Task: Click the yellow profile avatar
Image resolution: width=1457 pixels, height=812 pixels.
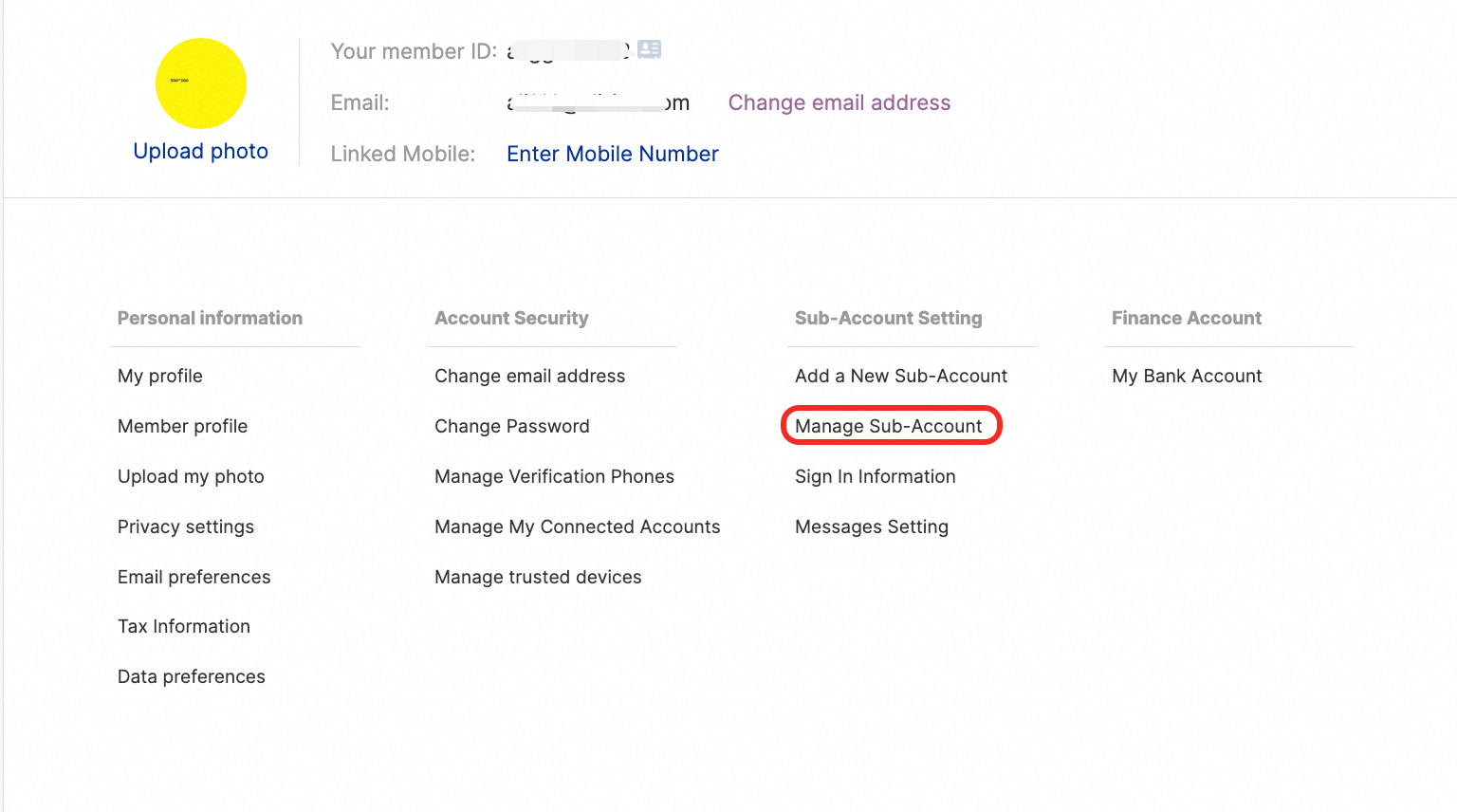Action: point(201,83)
